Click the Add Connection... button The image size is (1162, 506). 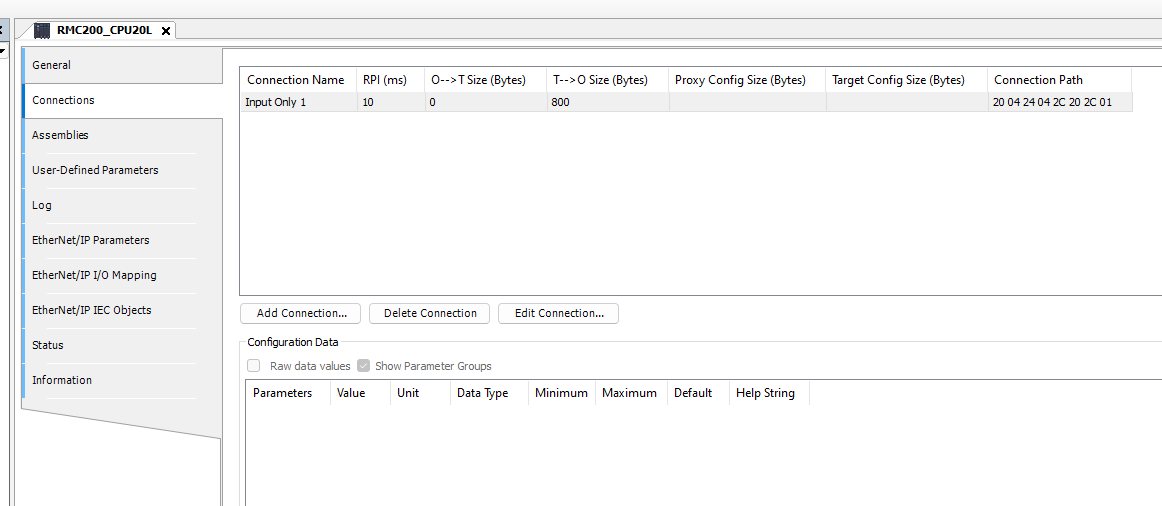pyautogui.click(x=301, y=313)
